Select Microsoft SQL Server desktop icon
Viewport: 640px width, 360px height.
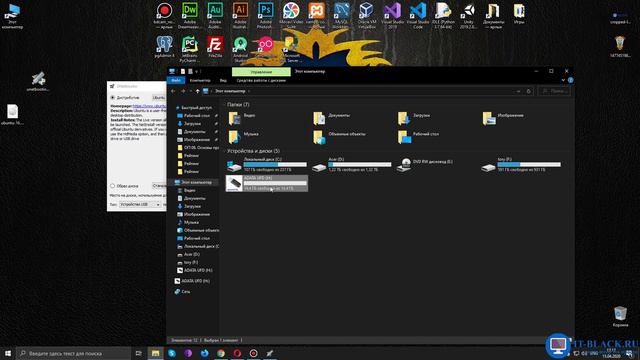click(291, 49)
